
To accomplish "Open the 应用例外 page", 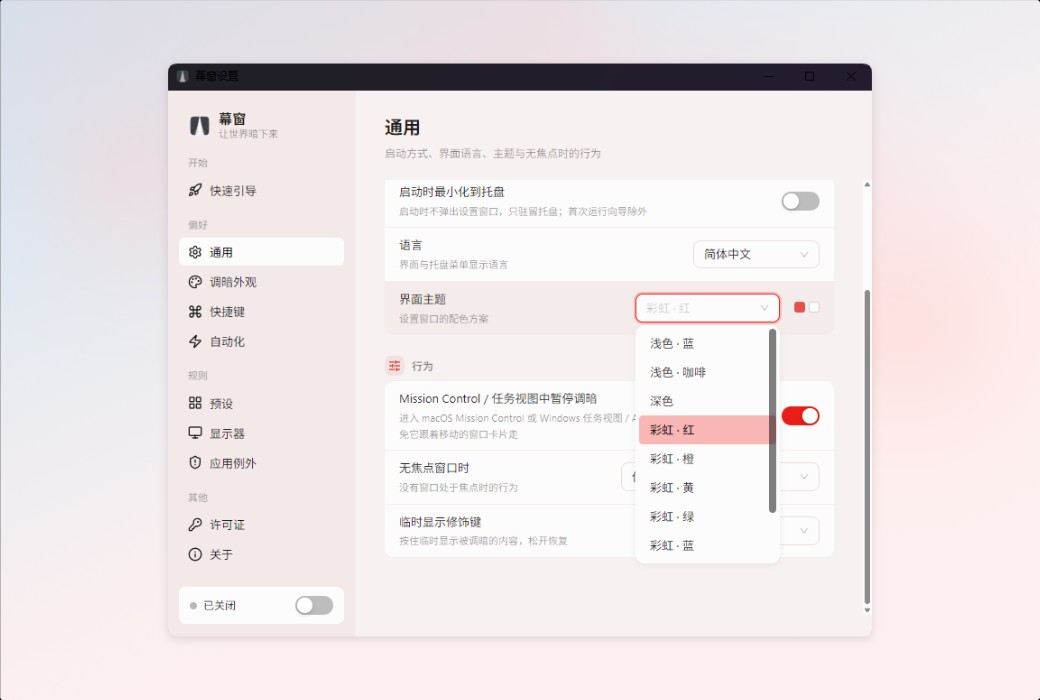I will click(261, 463).
